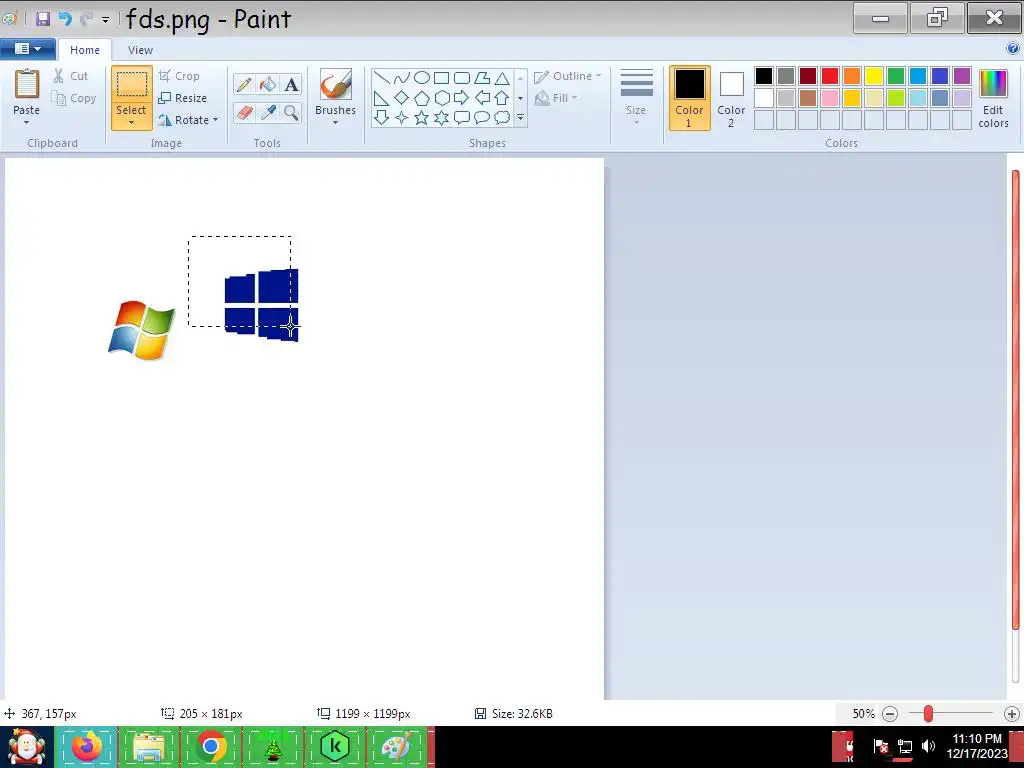
Task: Choose the Triangle shape
Action: (502, 78)
